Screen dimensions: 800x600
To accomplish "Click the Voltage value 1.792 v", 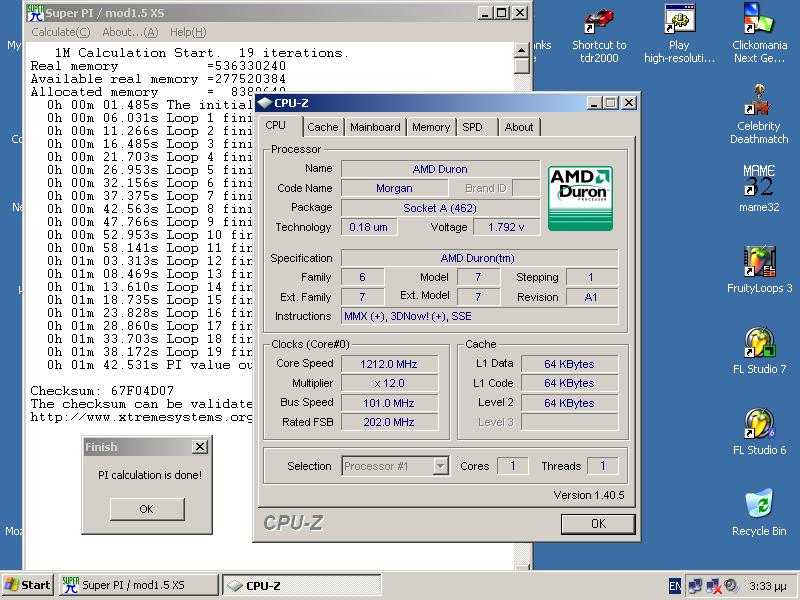I will pyautogui.click(x=506, y=227).
